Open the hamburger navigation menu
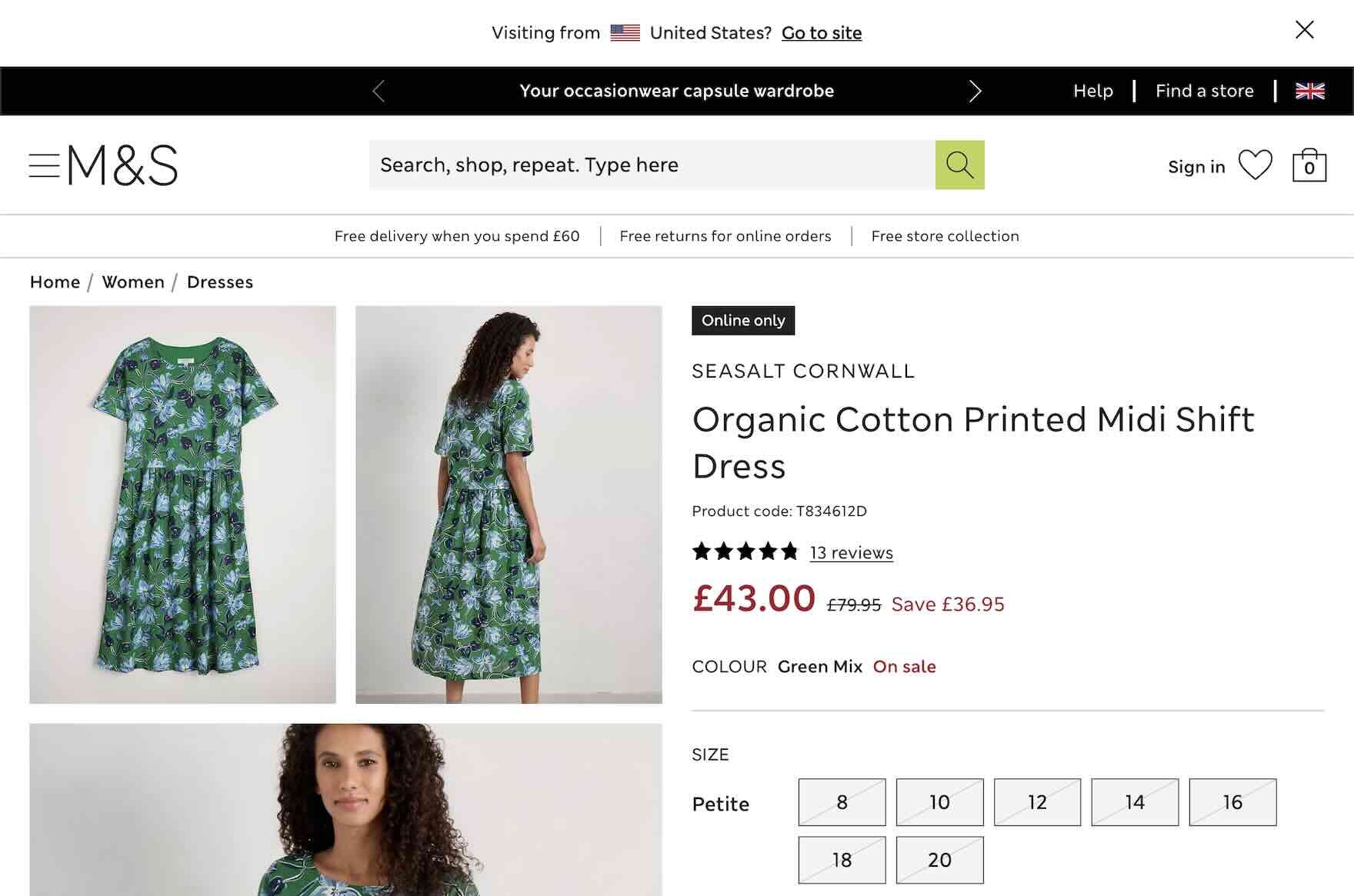Viewport: 1354px width, 896px height. click(44, 165)
